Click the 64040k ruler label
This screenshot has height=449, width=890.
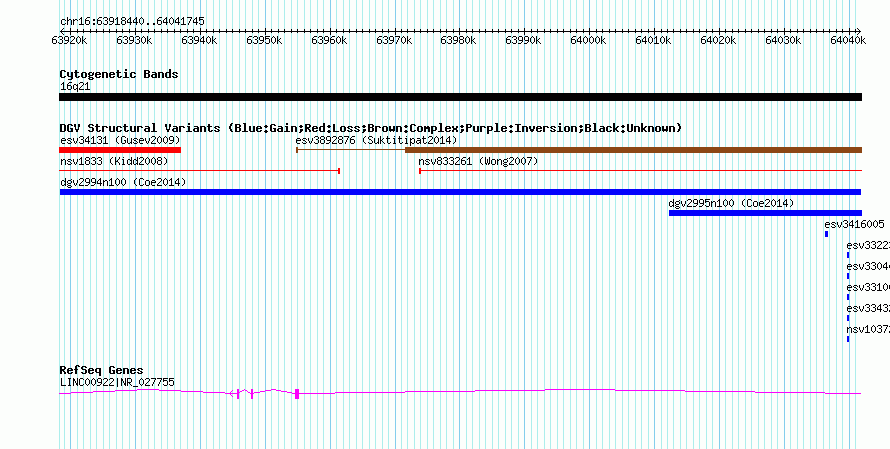tap(848, 40)
